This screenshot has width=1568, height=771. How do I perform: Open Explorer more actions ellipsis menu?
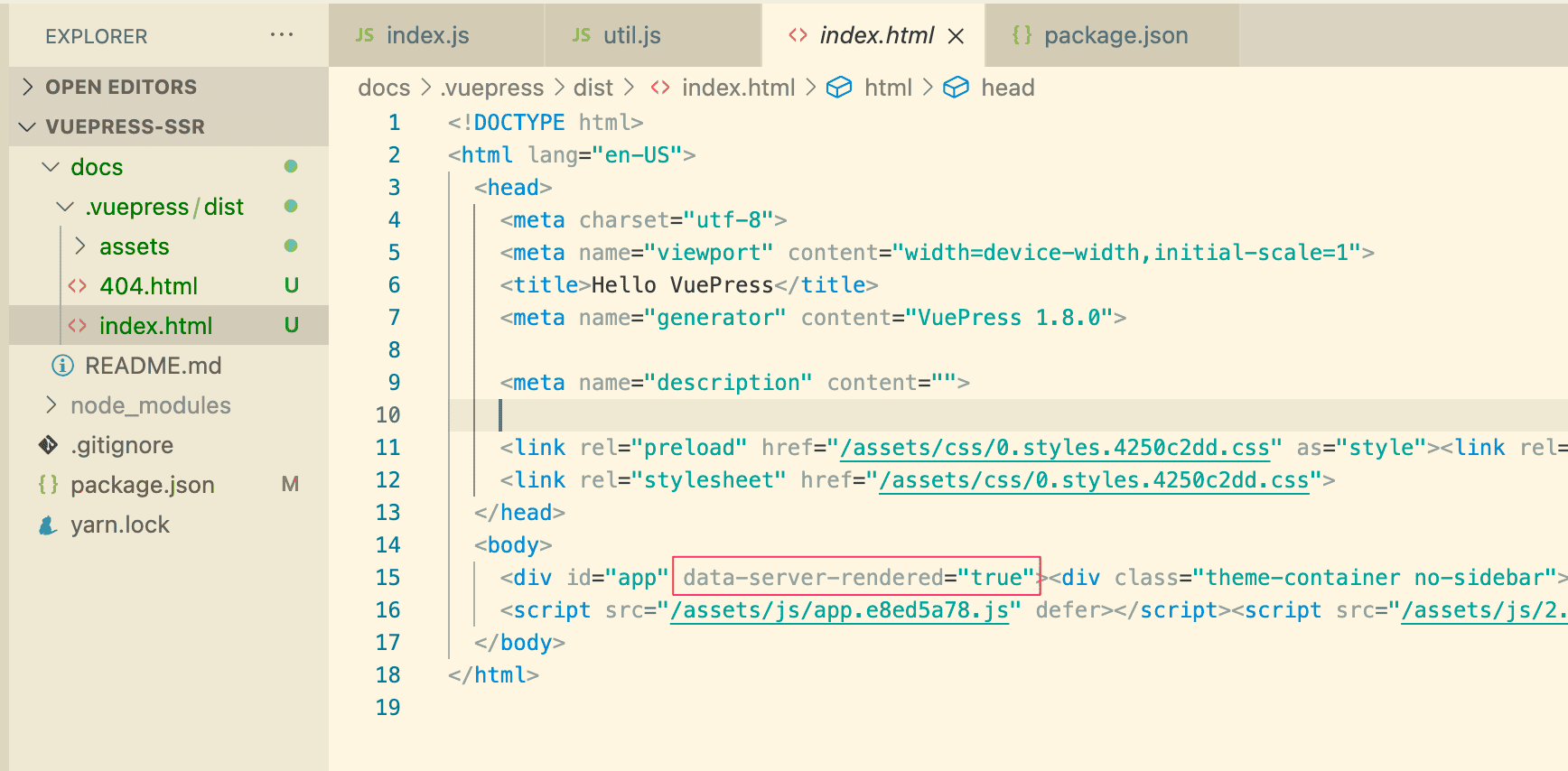point(282,35)
